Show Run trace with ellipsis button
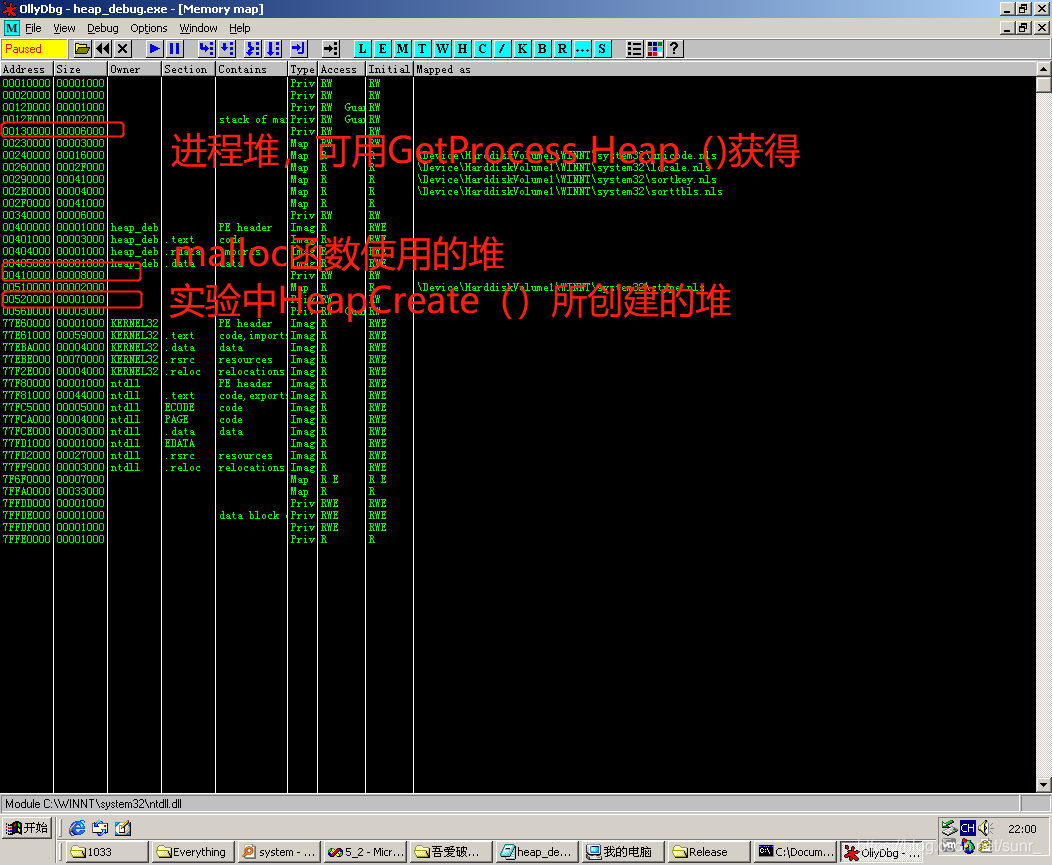Viewport: 1052px width, 865px height. (582, 49)
